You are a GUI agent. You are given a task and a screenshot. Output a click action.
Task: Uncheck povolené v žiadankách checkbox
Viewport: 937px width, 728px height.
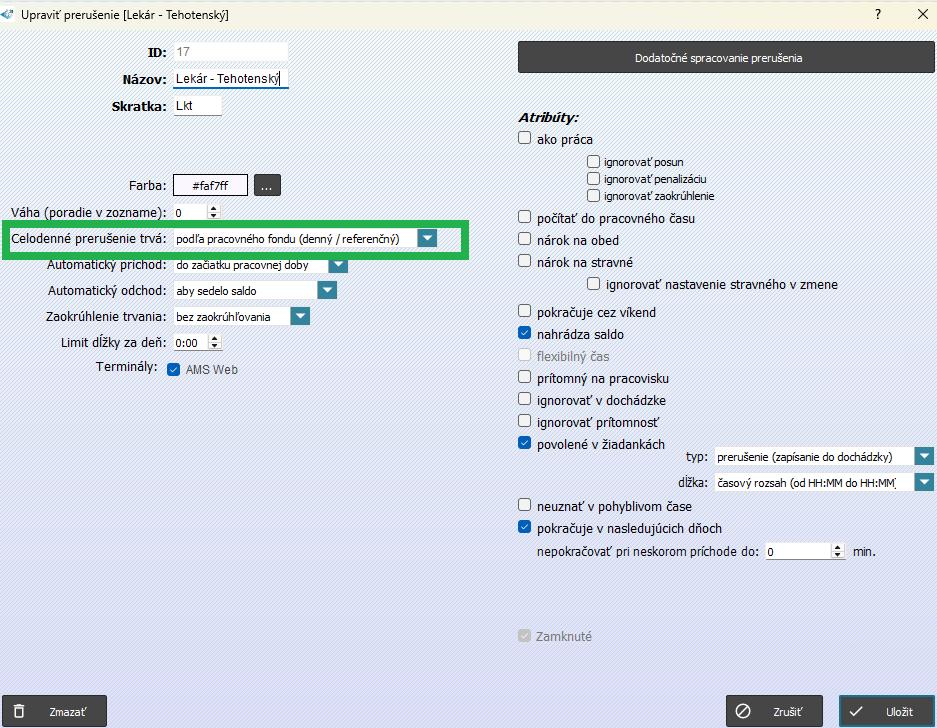[524, 443]
